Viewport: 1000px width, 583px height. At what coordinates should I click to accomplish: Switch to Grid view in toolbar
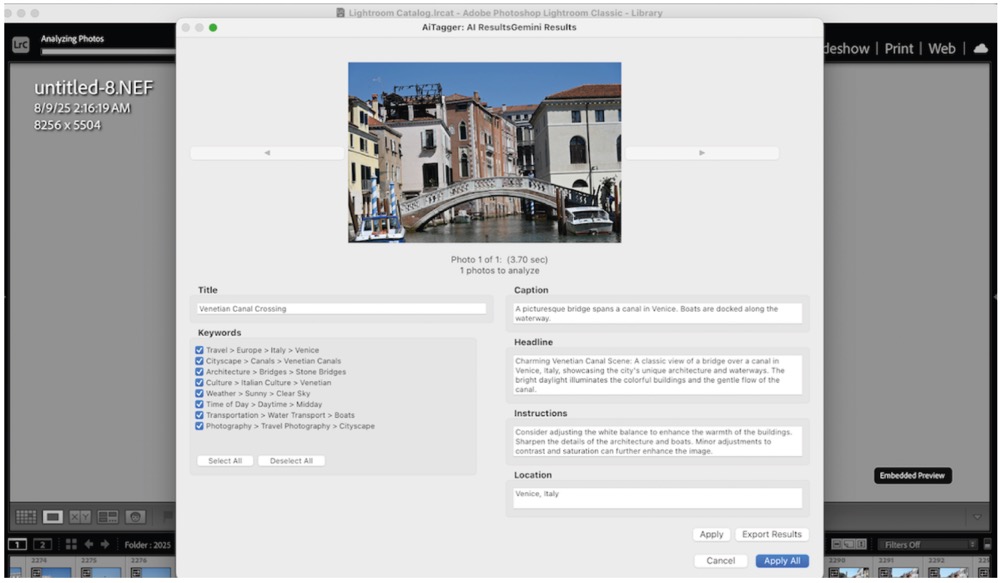pyautogui.click(x=26, y=517)
